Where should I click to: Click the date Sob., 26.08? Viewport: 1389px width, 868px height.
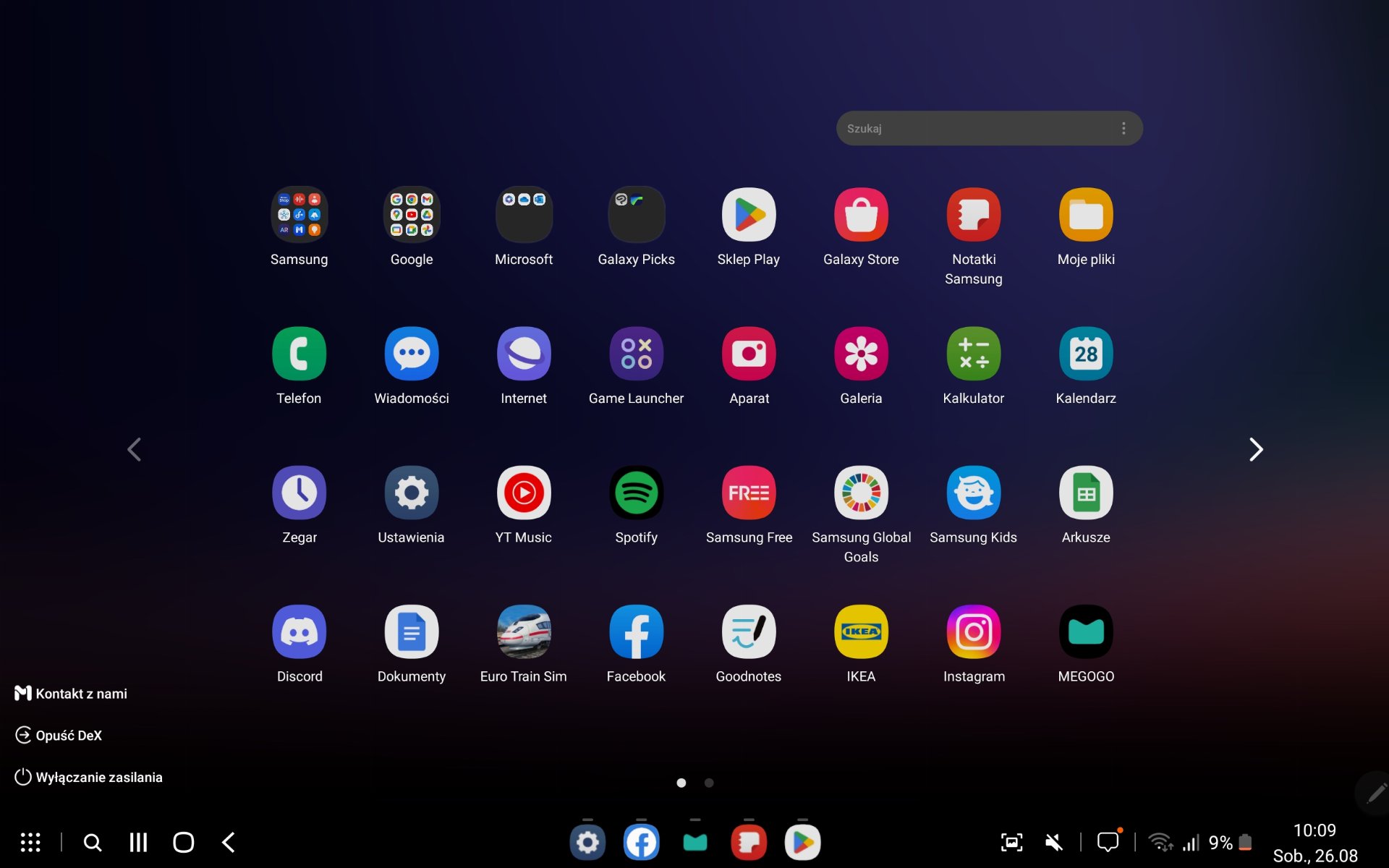point(1314,856)
